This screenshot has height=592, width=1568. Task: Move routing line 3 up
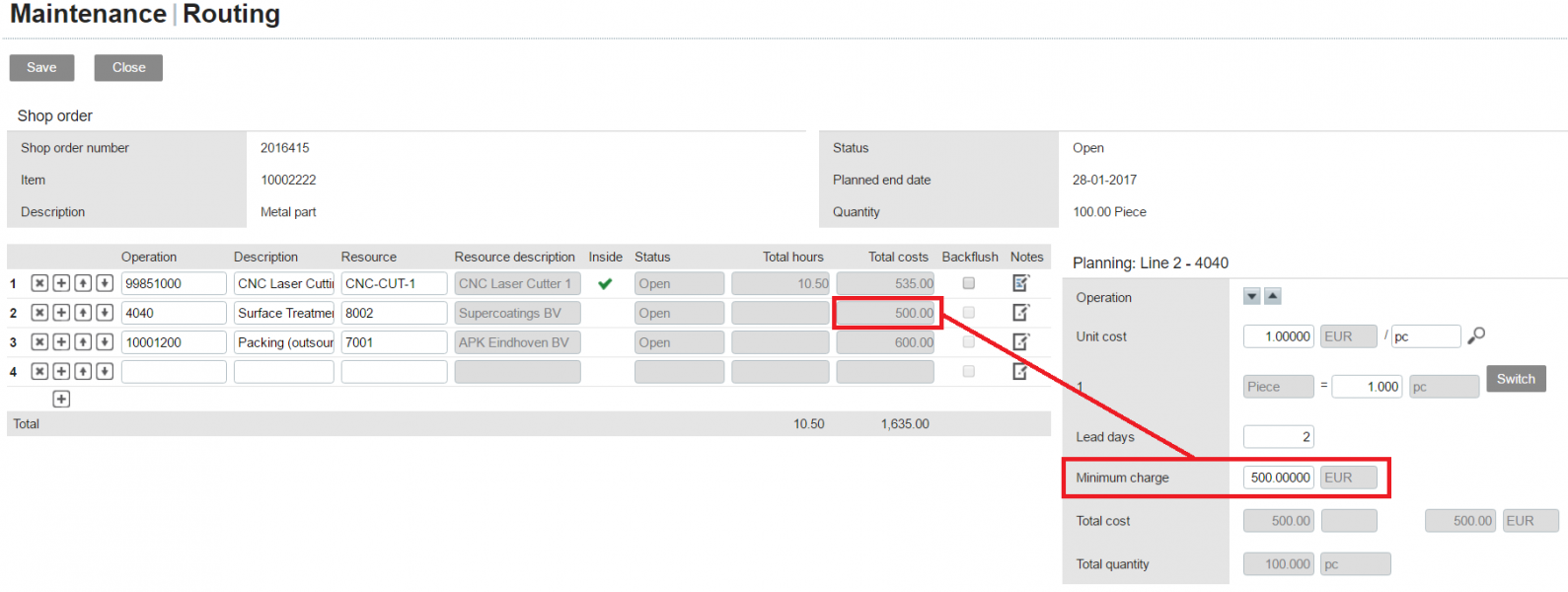(83, 342)
